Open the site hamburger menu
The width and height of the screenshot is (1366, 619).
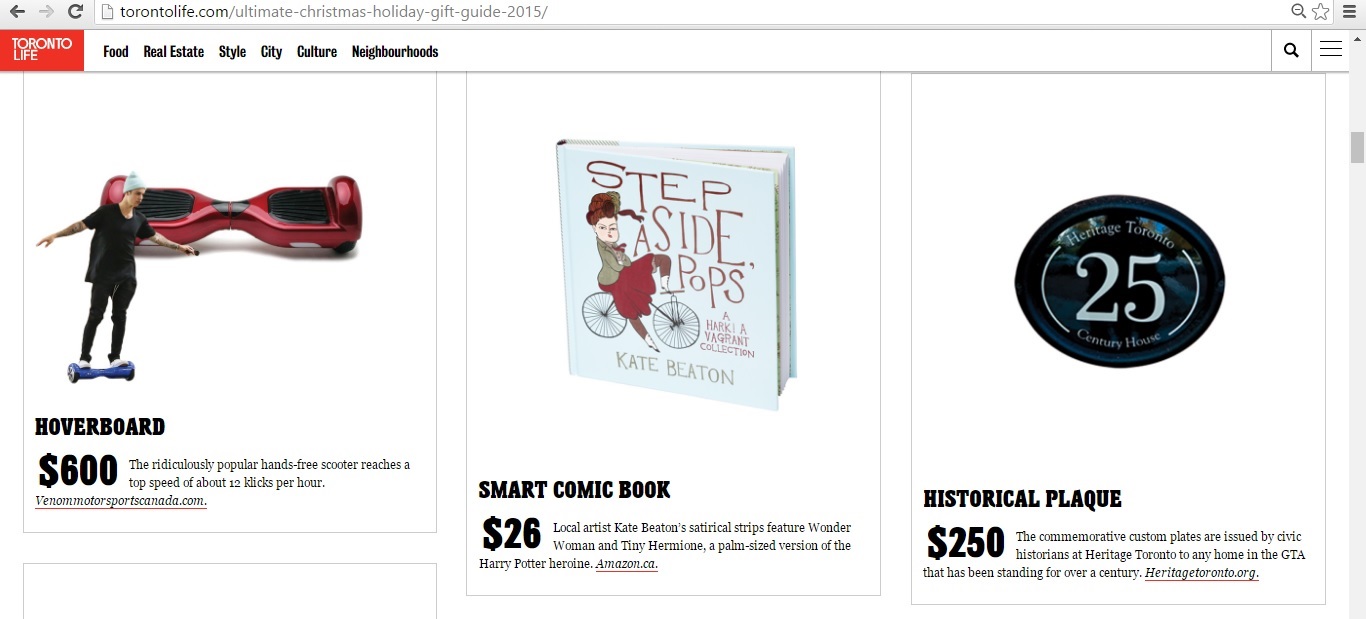coord(1330,50)
